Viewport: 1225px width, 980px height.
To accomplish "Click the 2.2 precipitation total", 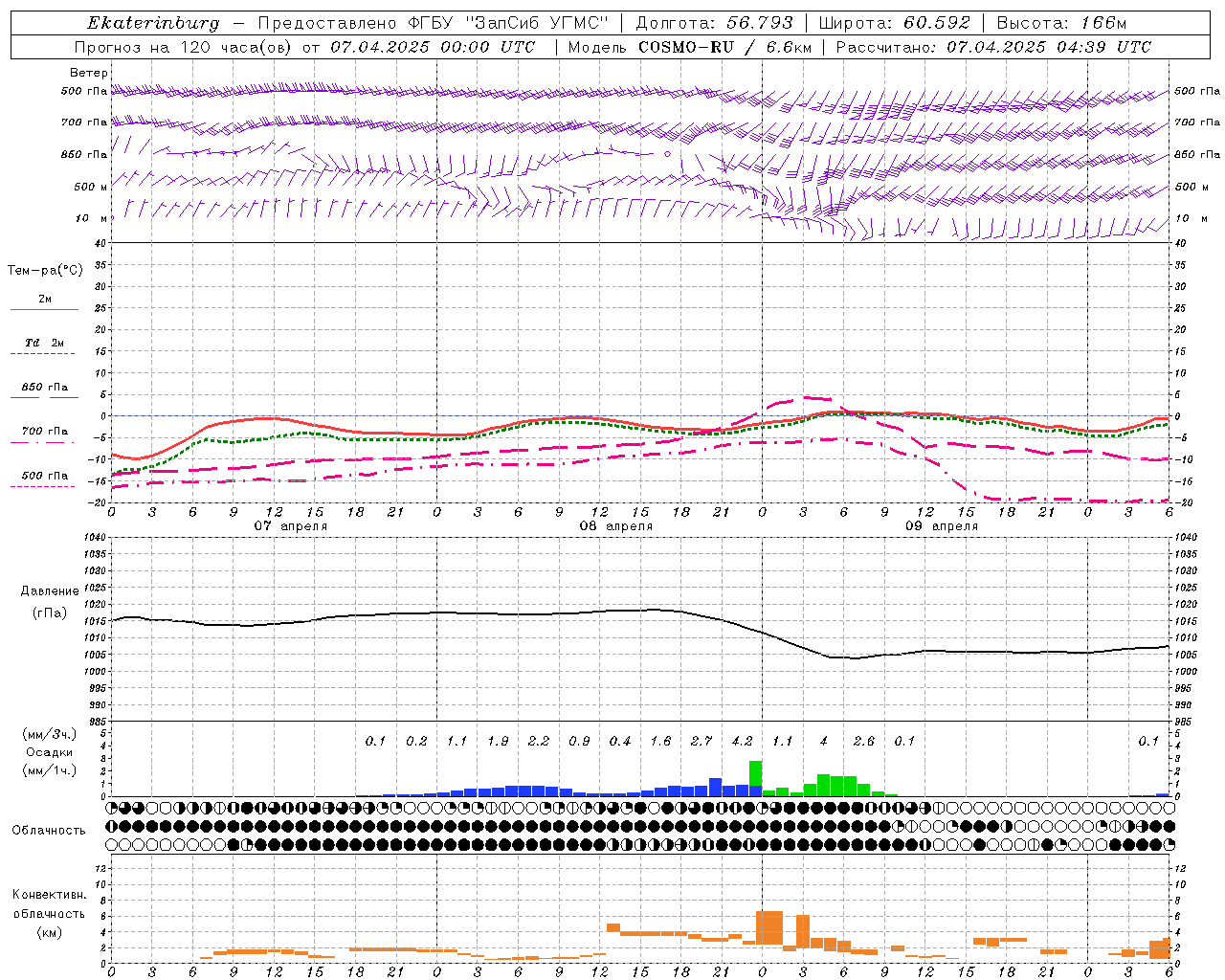I will click(x=539, y=741).
